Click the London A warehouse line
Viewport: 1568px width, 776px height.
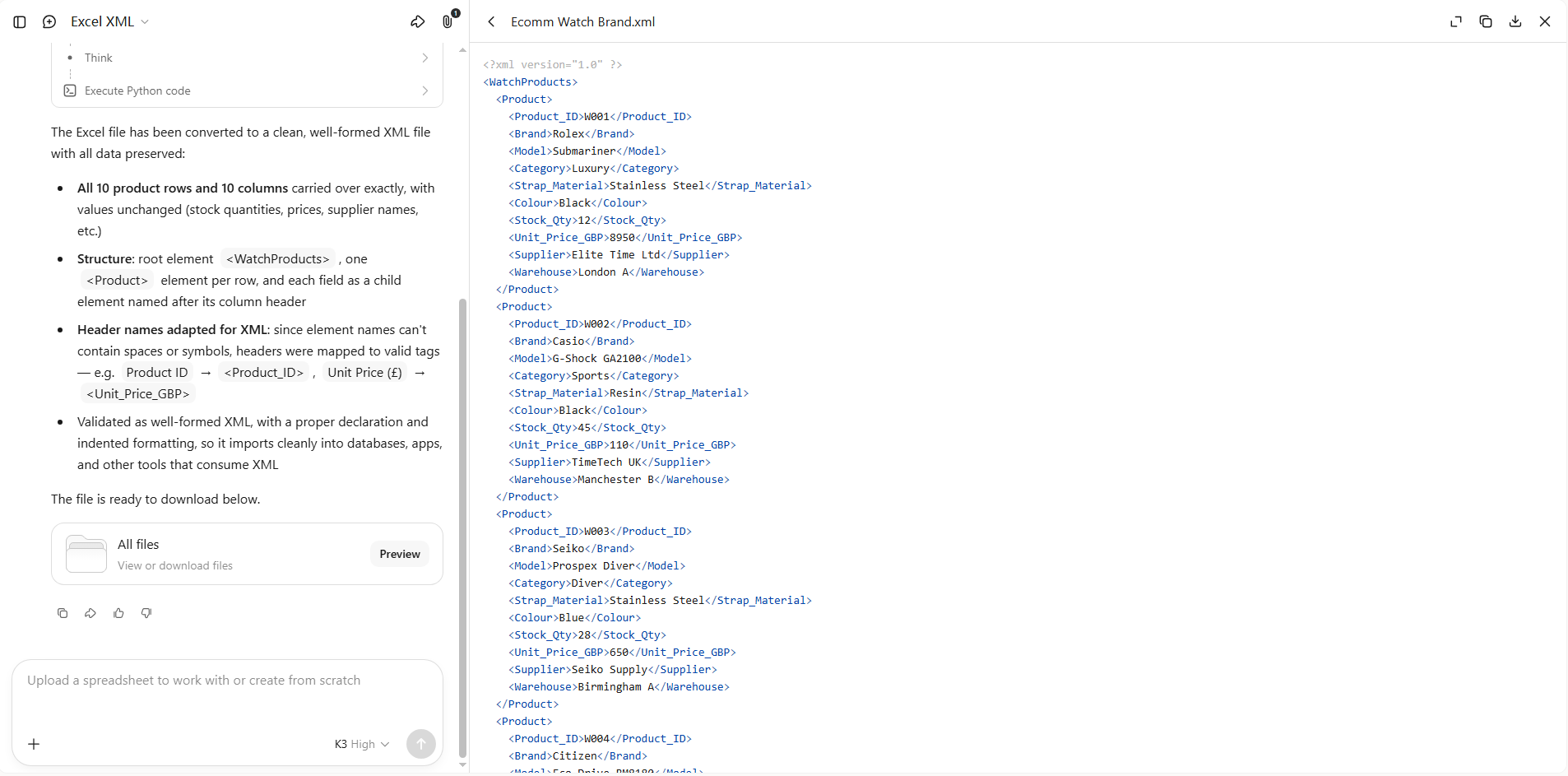pos(606,272)
